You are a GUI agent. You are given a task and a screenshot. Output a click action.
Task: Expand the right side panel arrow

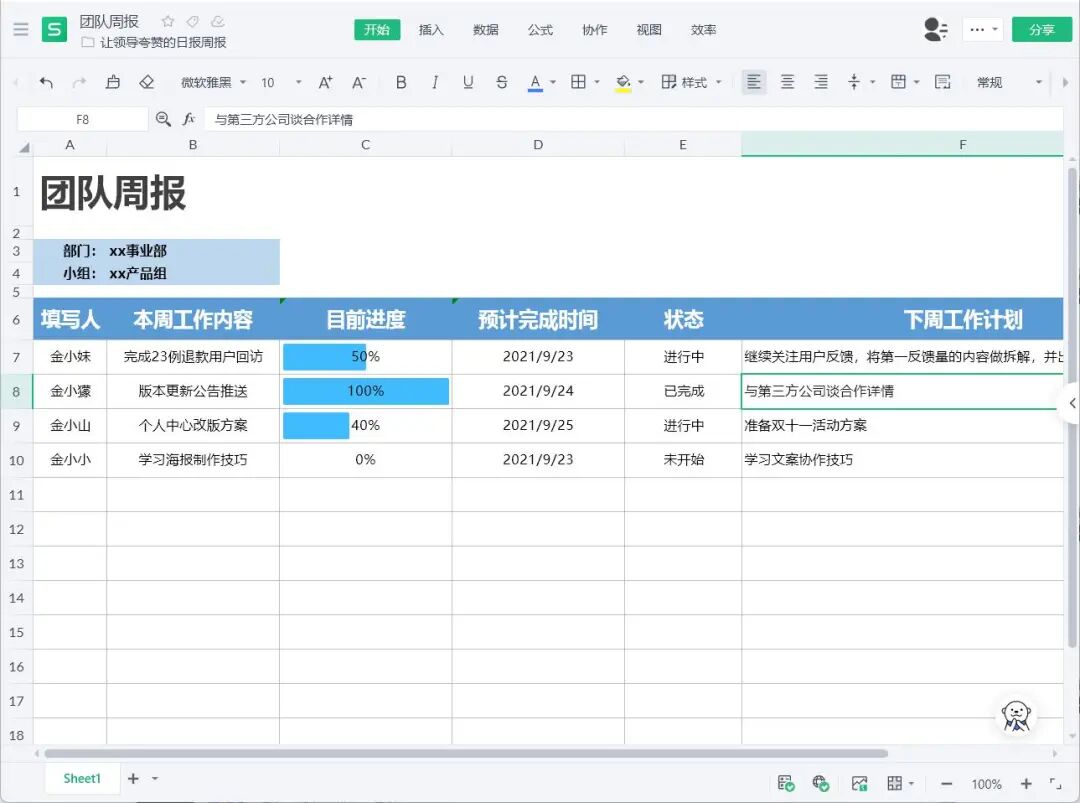1070,404
